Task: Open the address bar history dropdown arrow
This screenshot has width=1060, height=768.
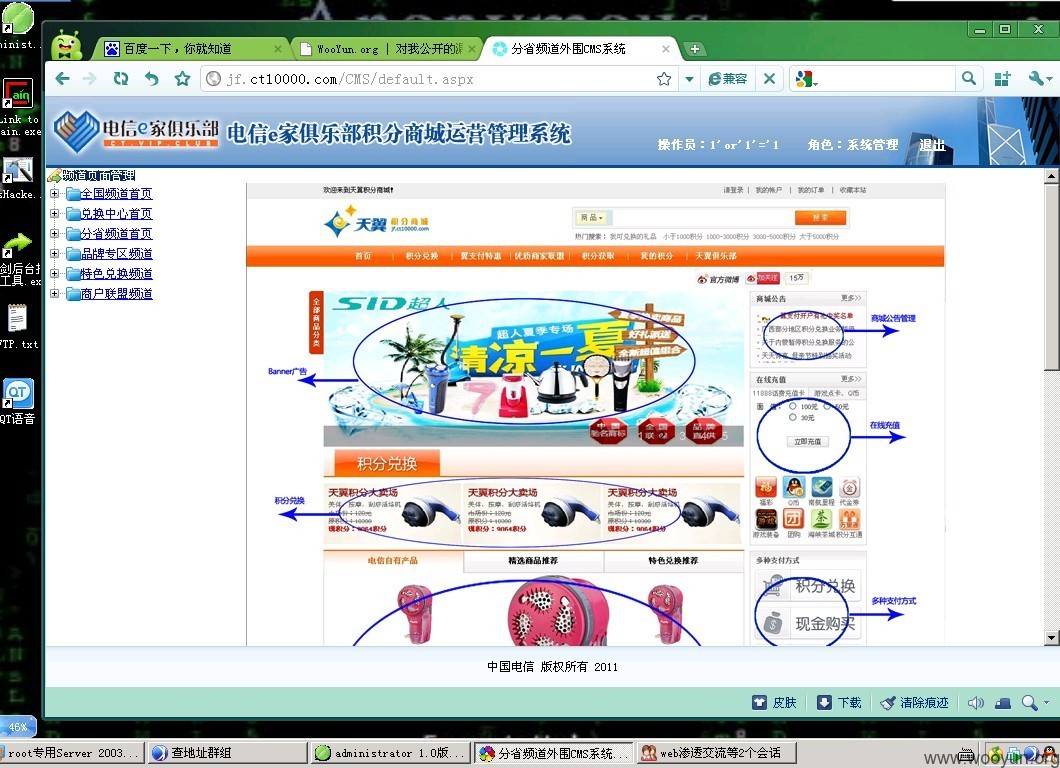Action: point(689,78)
